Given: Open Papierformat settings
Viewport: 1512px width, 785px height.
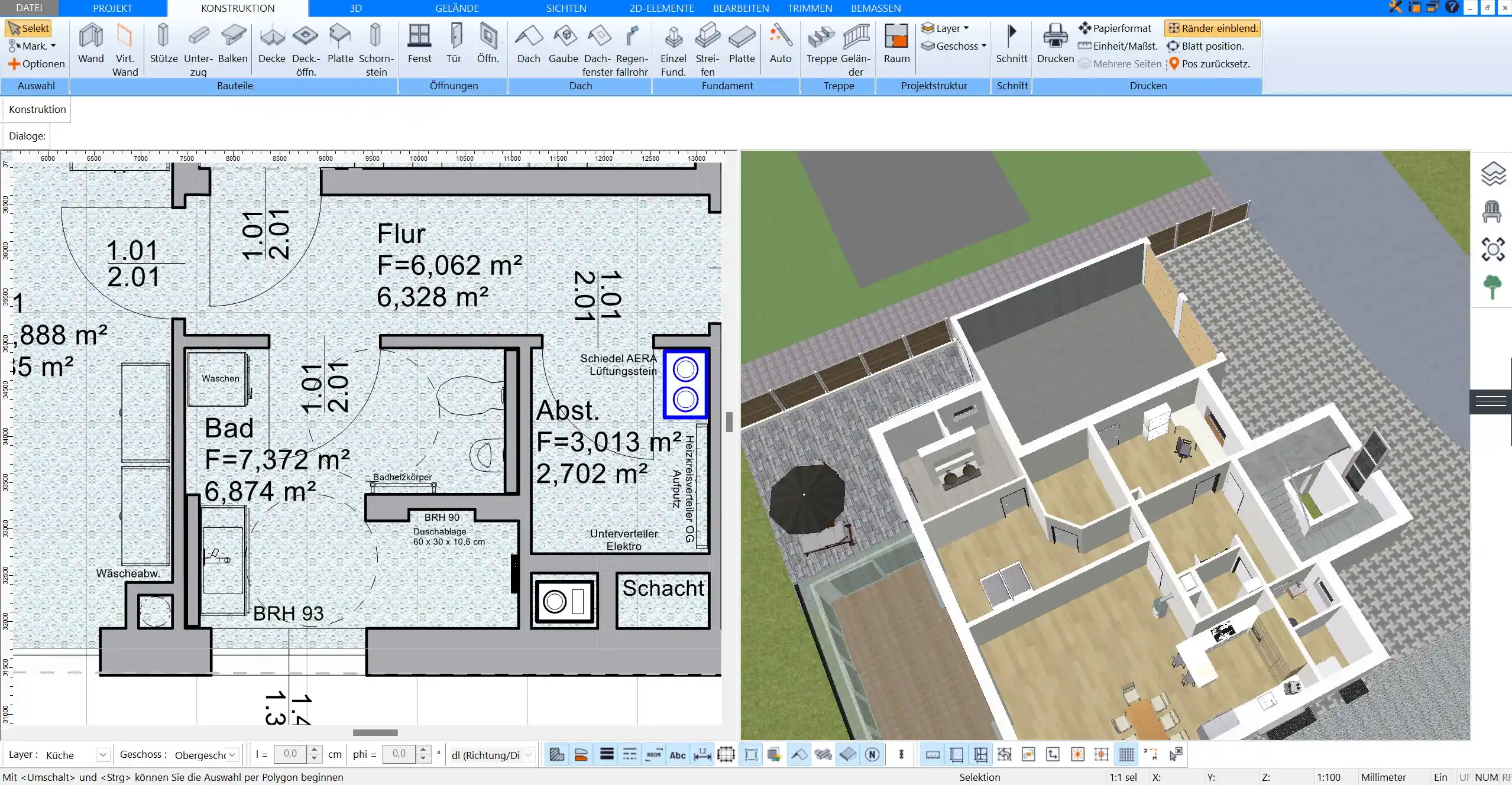Looking at the screenshot, I should 1115,28.
